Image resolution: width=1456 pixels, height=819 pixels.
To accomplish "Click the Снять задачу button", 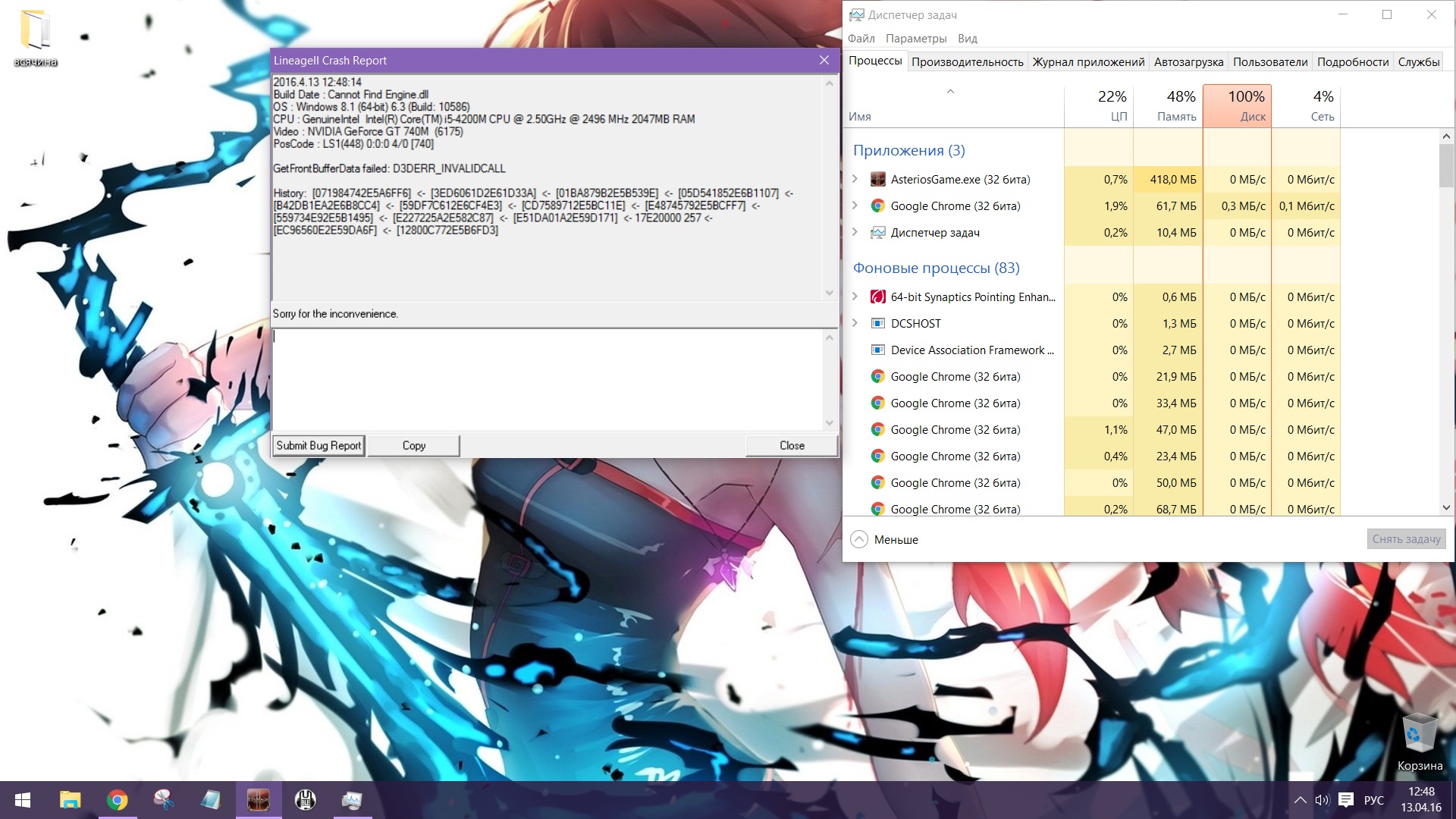I will point(1406,539).
